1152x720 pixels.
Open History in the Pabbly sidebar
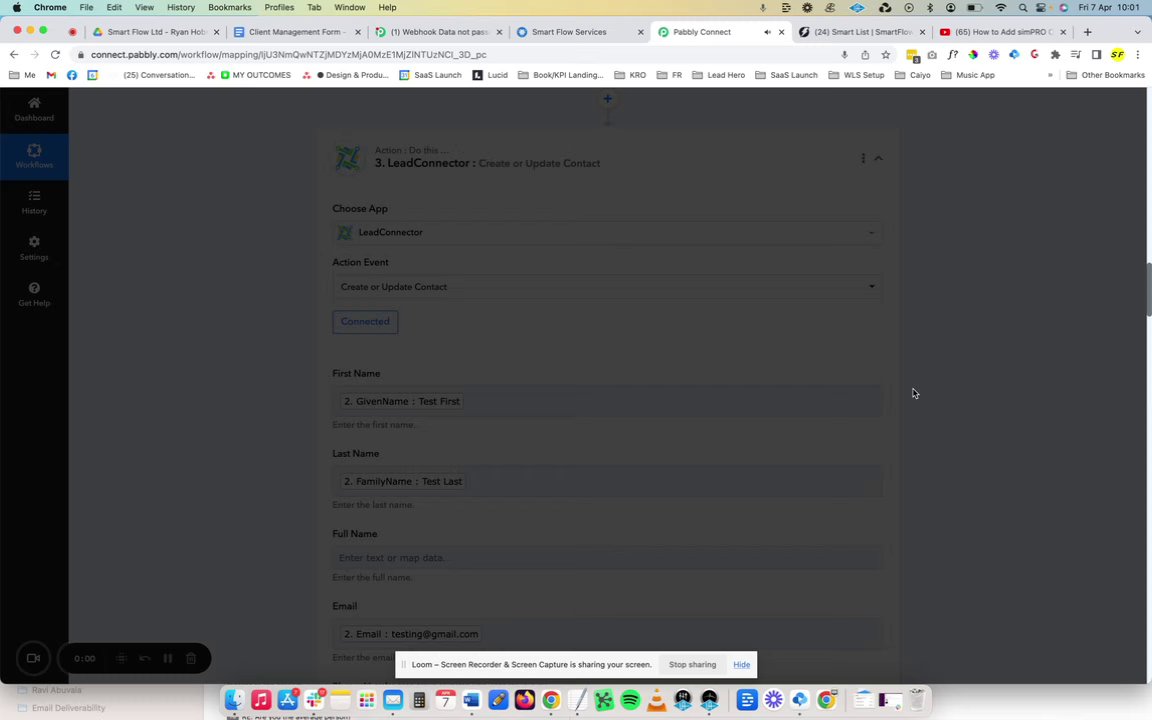coord(34,202)
